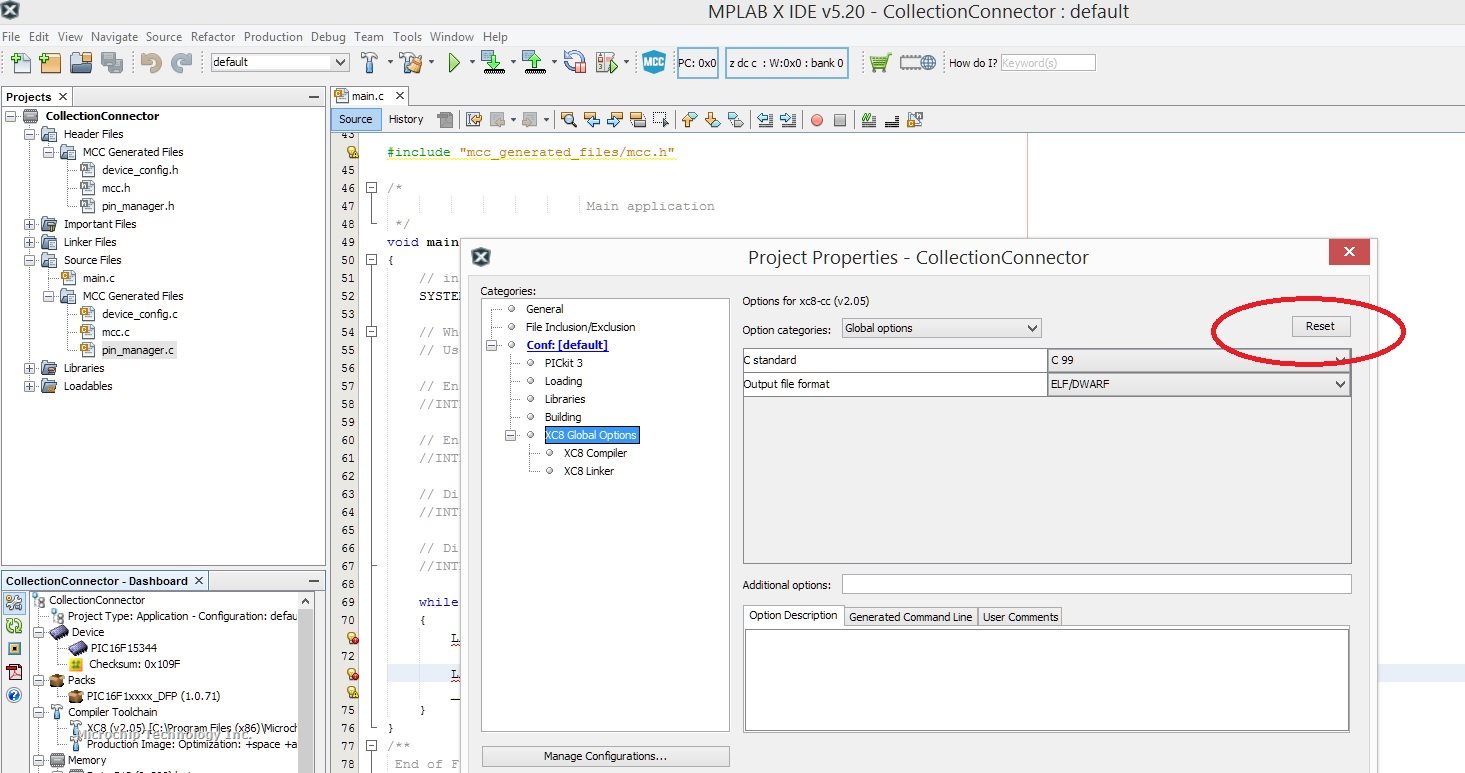Switch to Generated Command Line tab
Screen dimensions: 1465x773
(x=910, y=617)
